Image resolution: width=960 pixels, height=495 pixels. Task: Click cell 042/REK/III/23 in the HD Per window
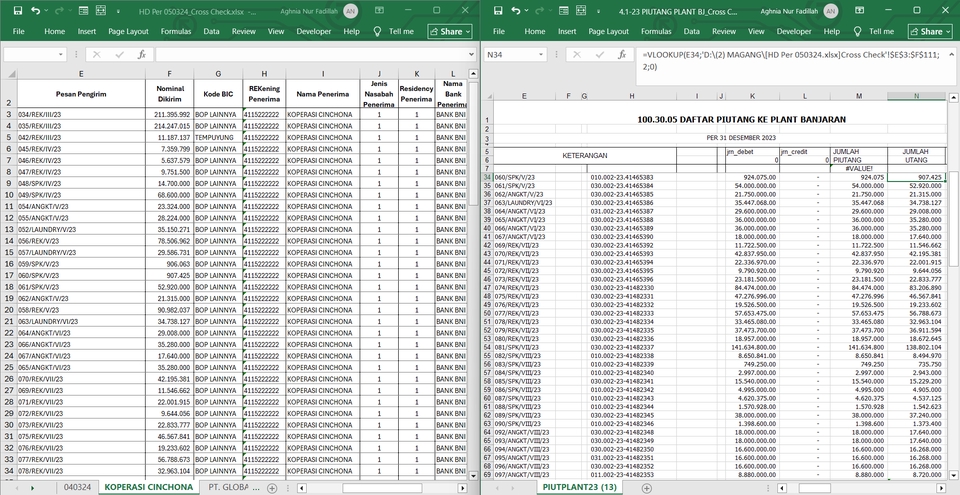81,137
